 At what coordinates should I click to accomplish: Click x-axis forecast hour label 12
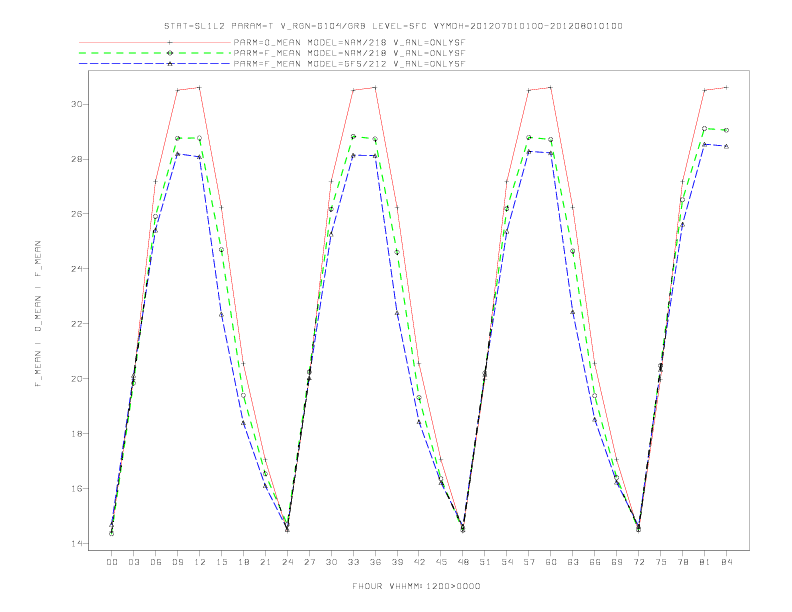200,562
